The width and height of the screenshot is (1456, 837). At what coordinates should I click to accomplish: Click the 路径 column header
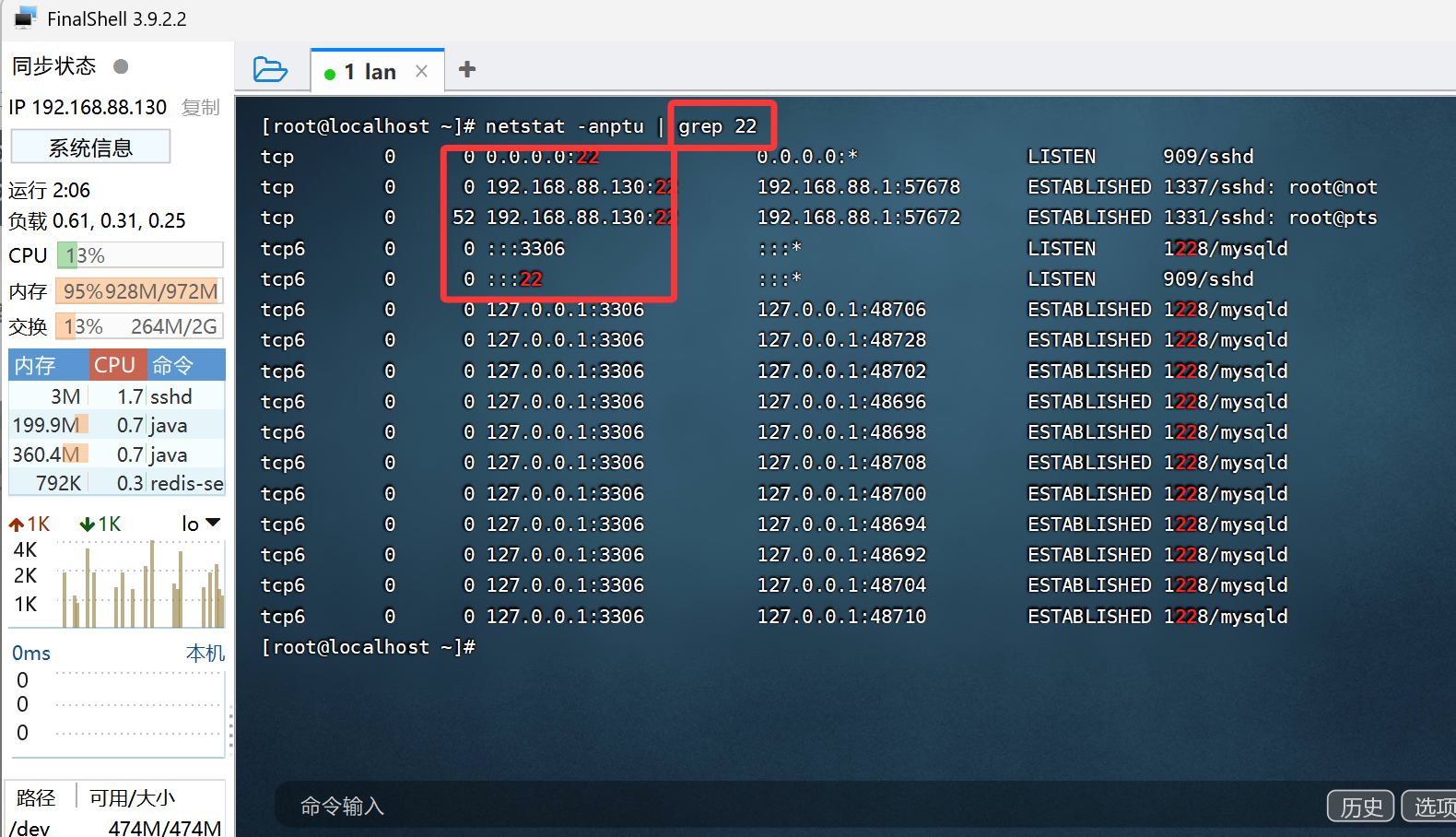[37, 797]
